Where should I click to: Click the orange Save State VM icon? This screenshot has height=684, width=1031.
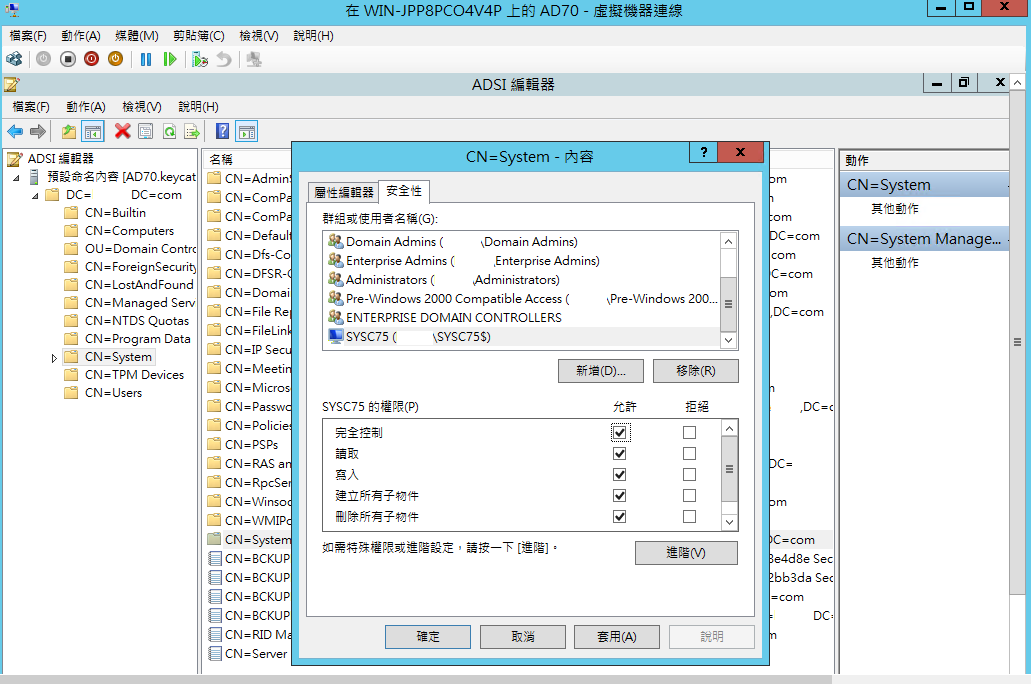coord(115,59)
